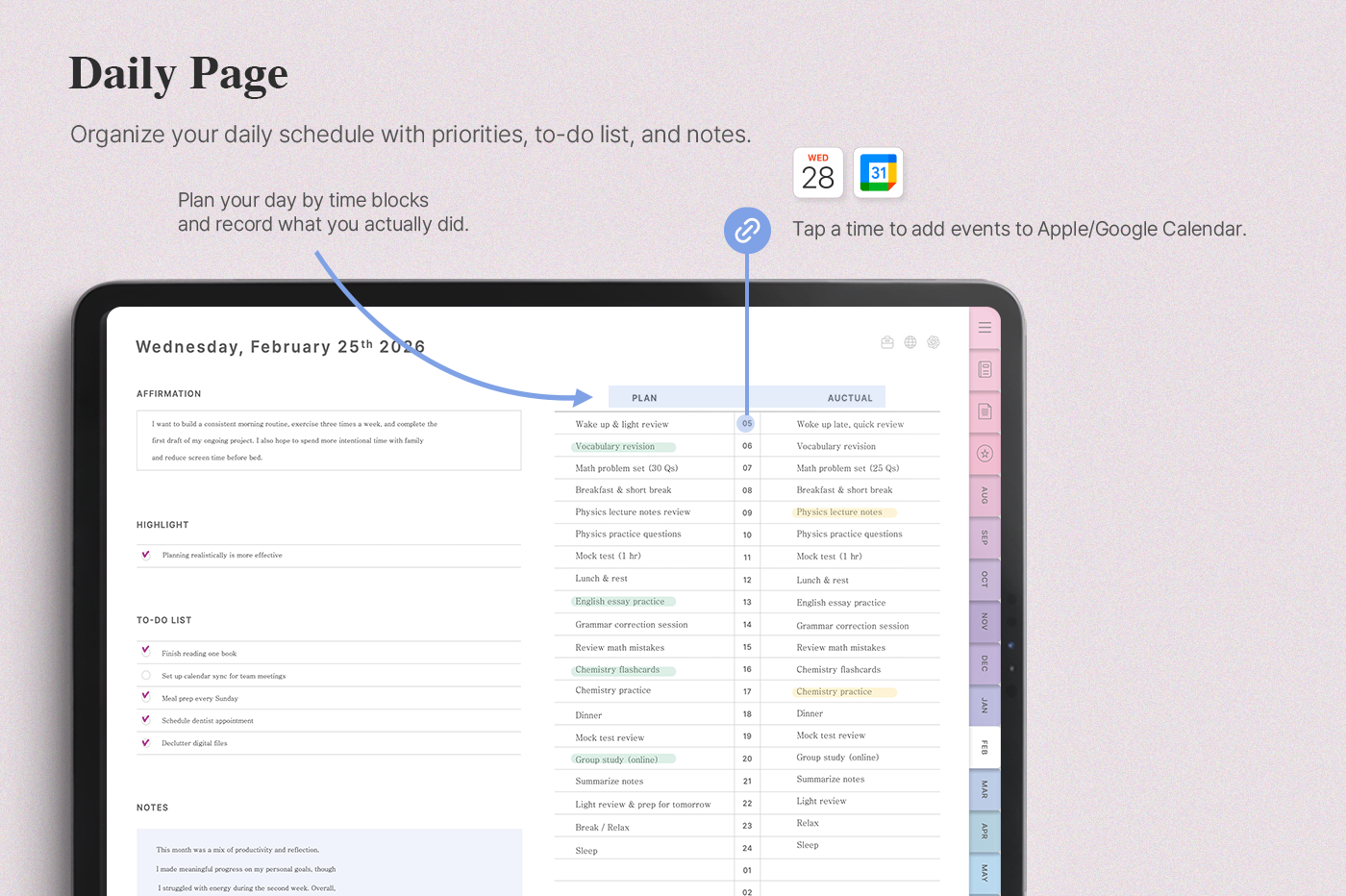Uncheck 'Finish reading one book' to-do
The image size is (1346, 896).
click(146, 651)
